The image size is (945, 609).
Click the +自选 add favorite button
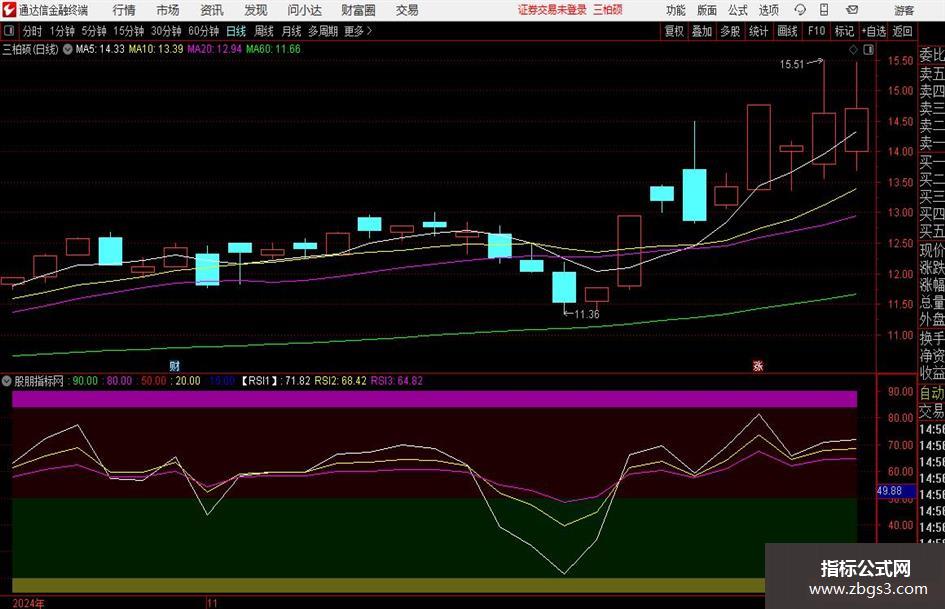click(x=874, y=31)
